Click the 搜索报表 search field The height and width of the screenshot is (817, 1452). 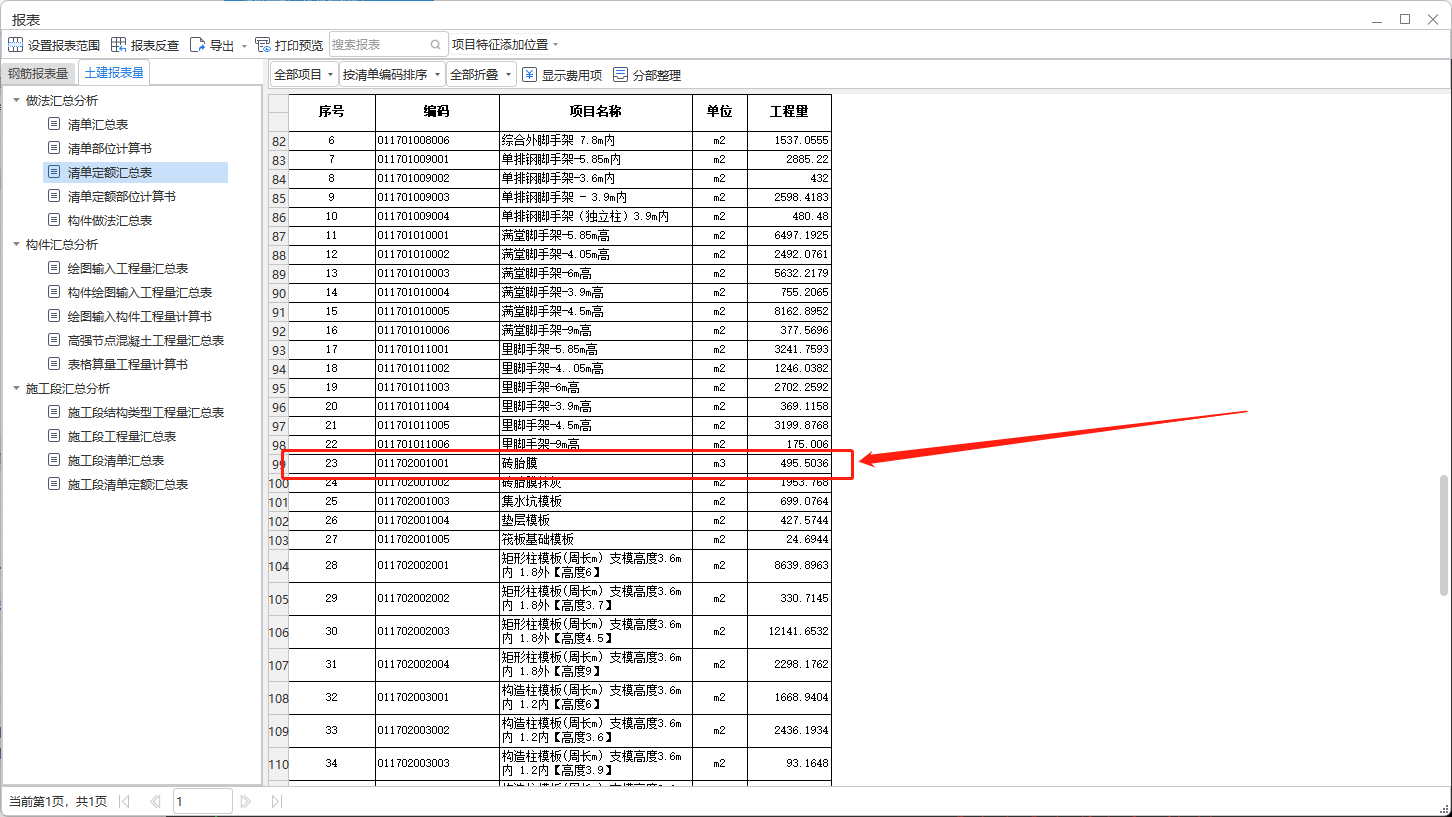pos(387,45)
